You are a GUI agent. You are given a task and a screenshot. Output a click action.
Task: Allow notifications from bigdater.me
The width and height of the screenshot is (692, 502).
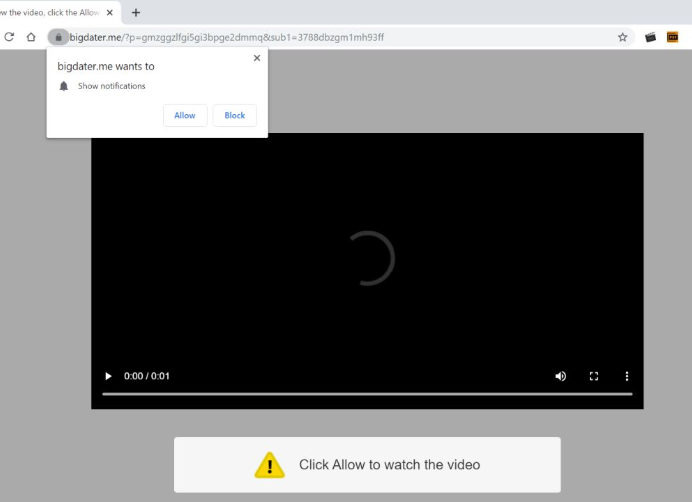[x=185, y=115]
